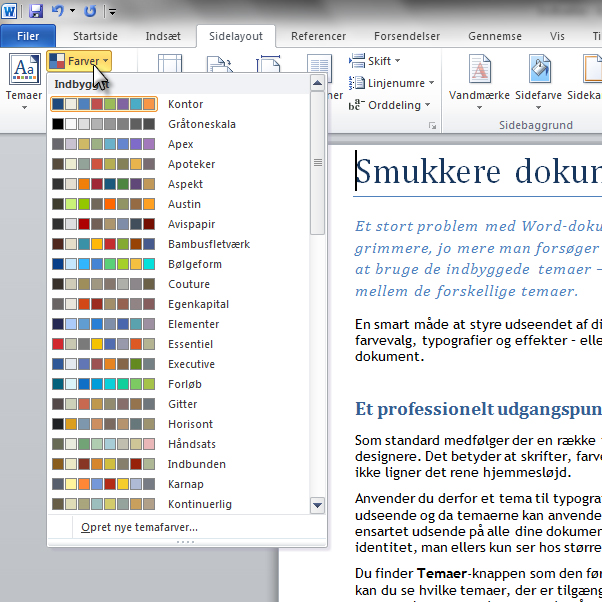Open the Referencer ribbon tab
Image resolution: width=602 pixels, height=602 pixels.
pyautogui.click(x=318, y=37)
